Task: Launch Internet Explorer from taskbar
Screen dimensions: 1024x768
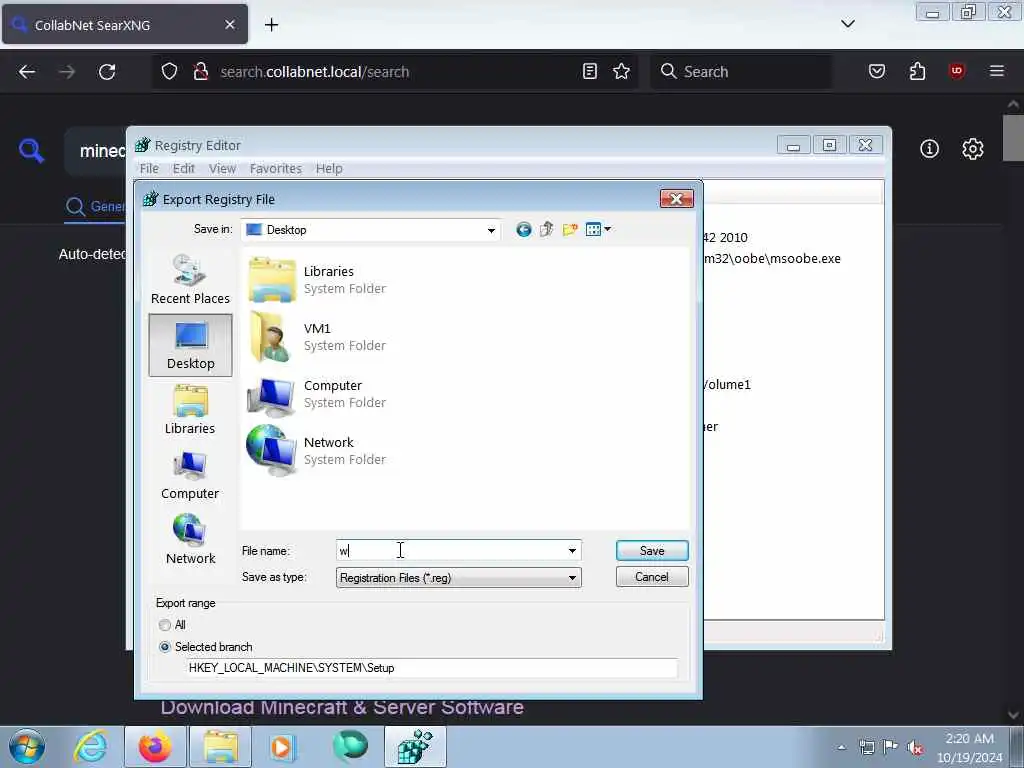Action: tap(91, 746)
